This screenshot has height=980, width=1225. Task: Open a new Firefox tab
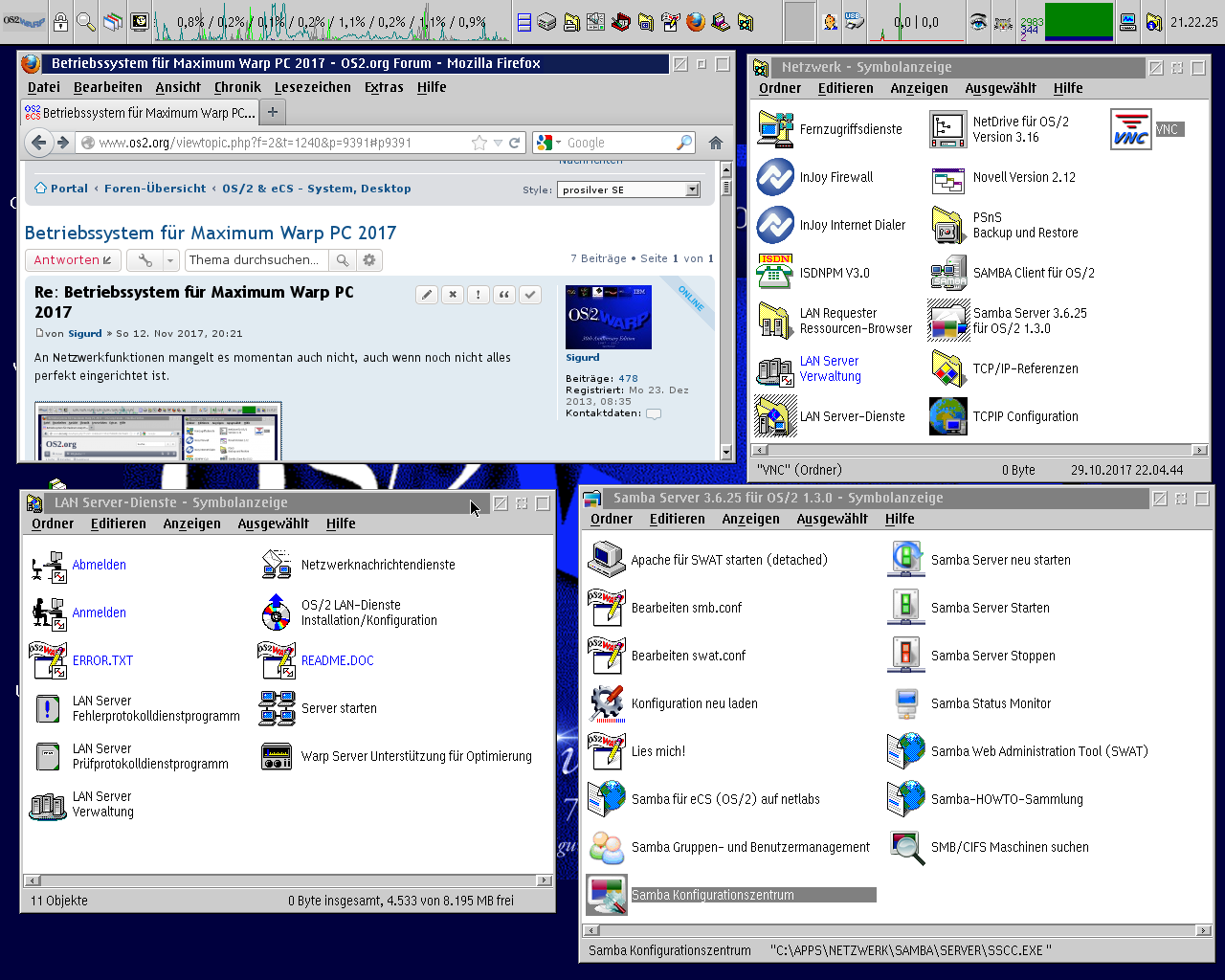273,112
